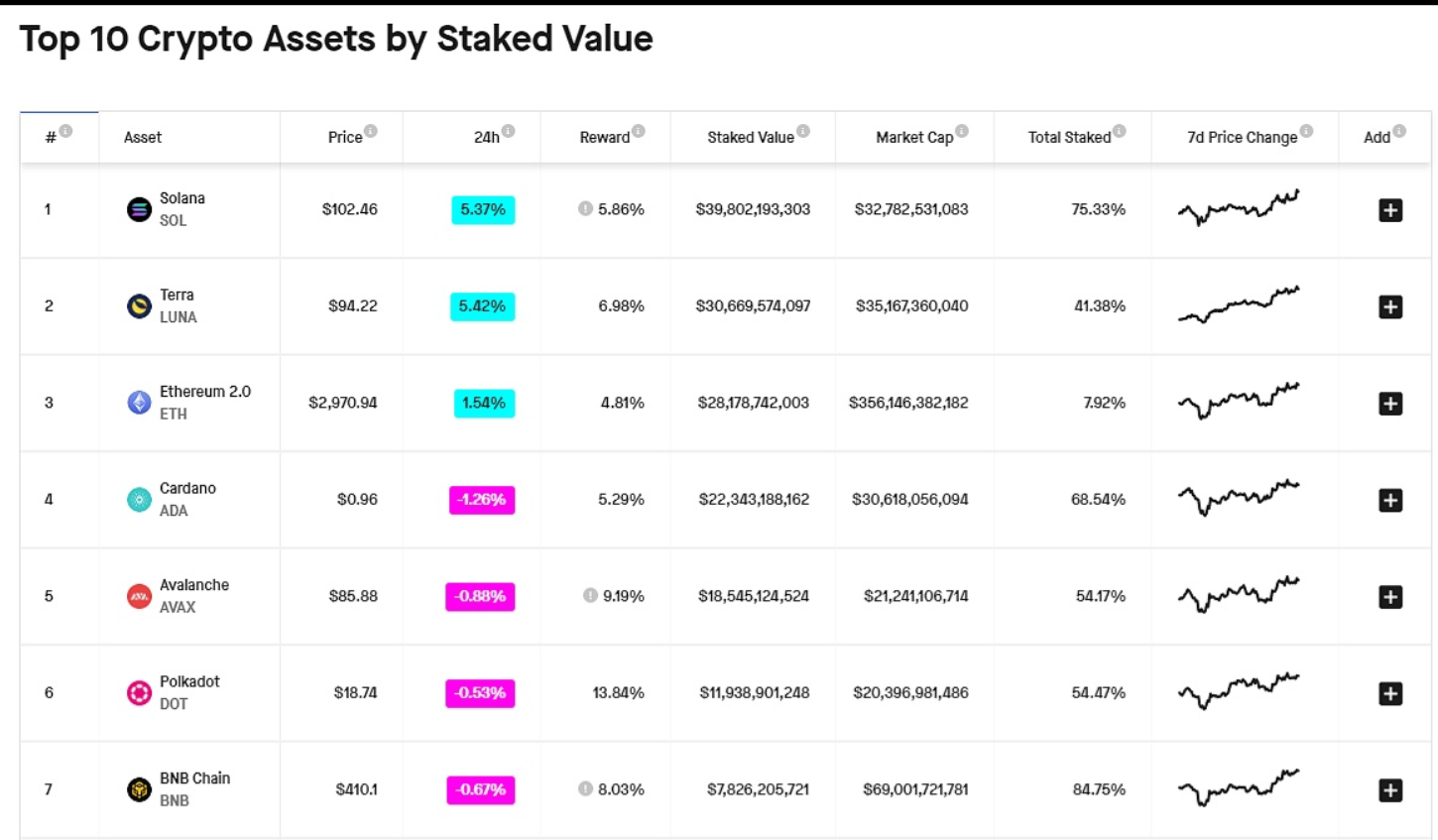This screenshot has height=840, width=1438.
Task: Click the Polkadot DOT pink logo
Action: [139, 693]
